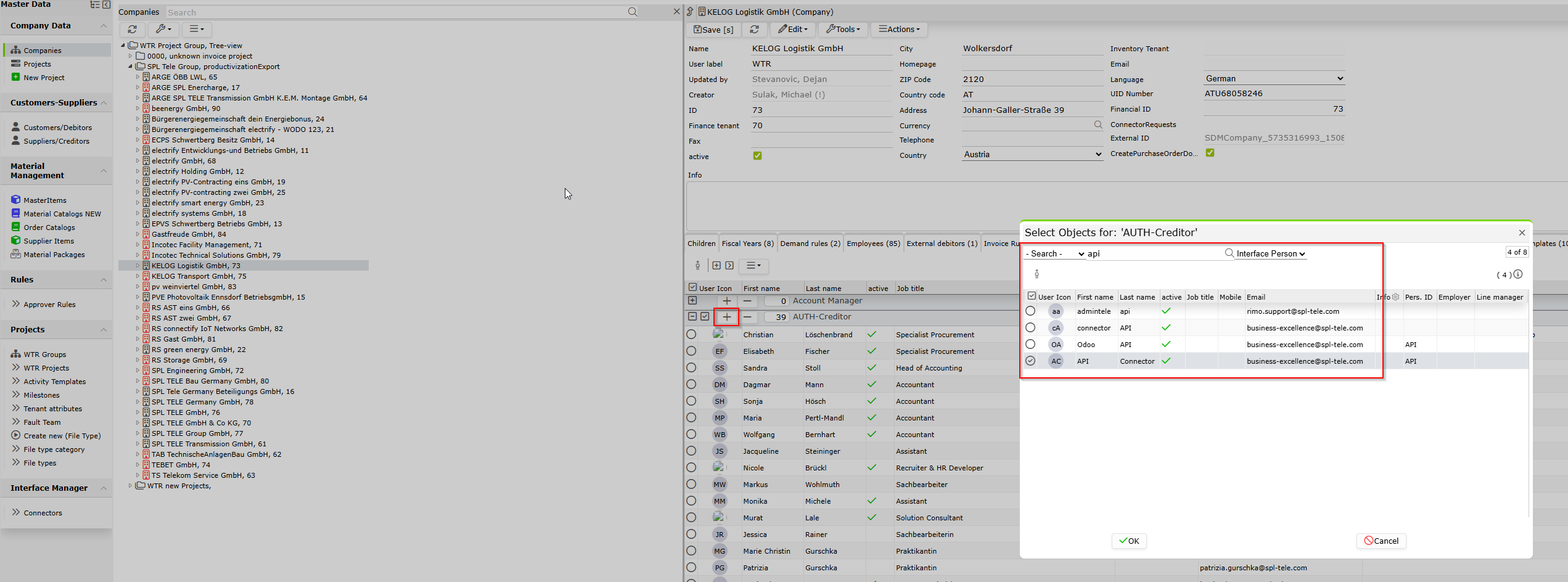This screenshot has width=1568, height=582.
Task: Click the Currency search magnifier icon
Action: (1098, 125)
